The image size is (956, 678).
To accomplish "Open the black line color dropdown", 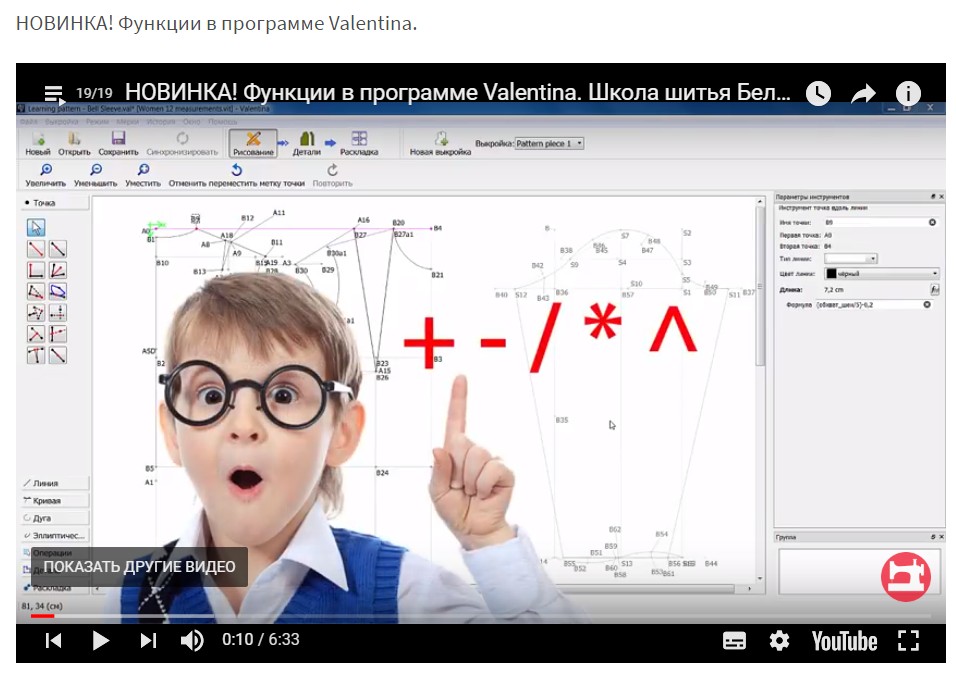I will 882,274.
